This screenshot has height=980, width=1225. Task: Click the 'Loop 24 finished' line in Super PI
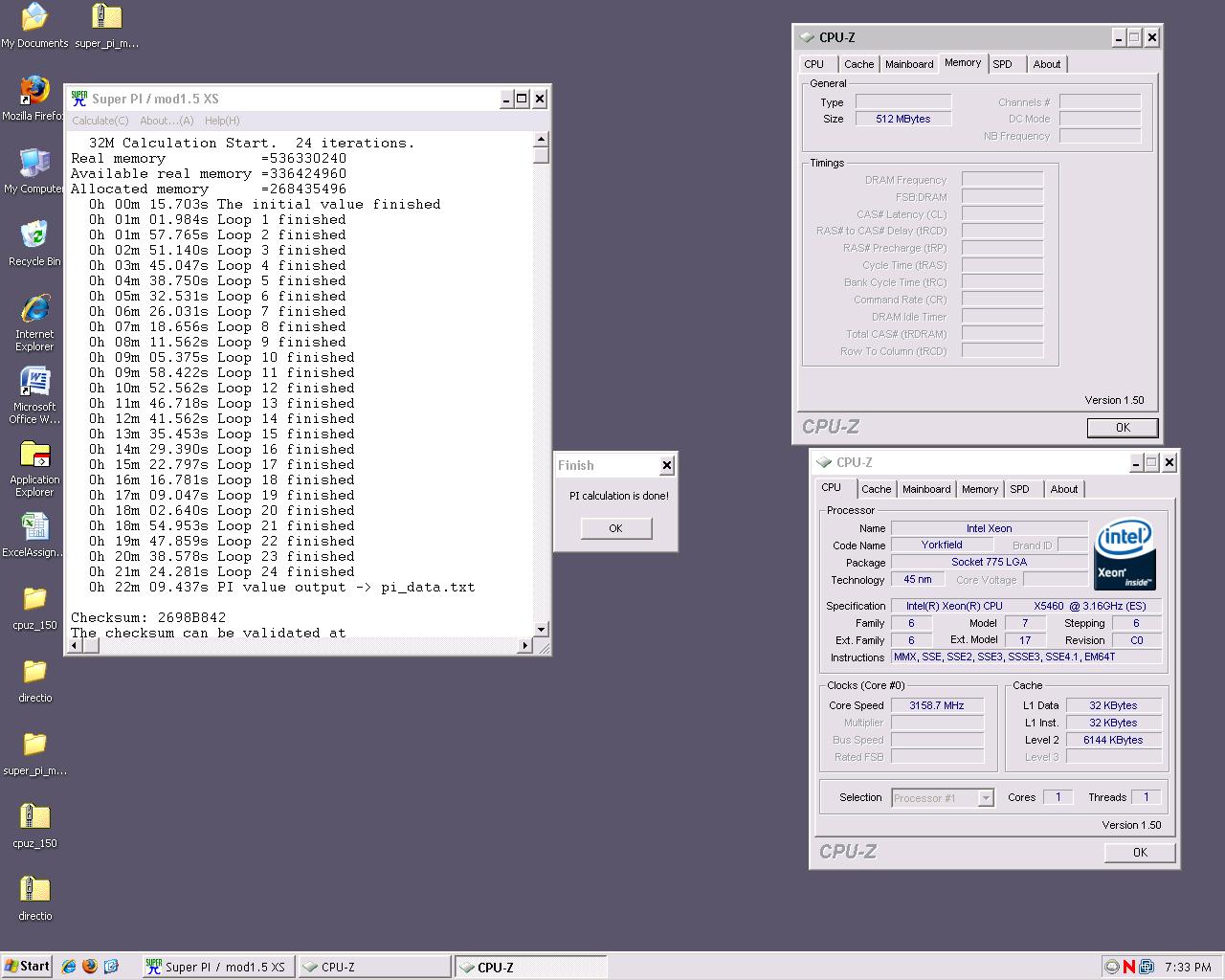pyautogui.click(x=221, y=571)
